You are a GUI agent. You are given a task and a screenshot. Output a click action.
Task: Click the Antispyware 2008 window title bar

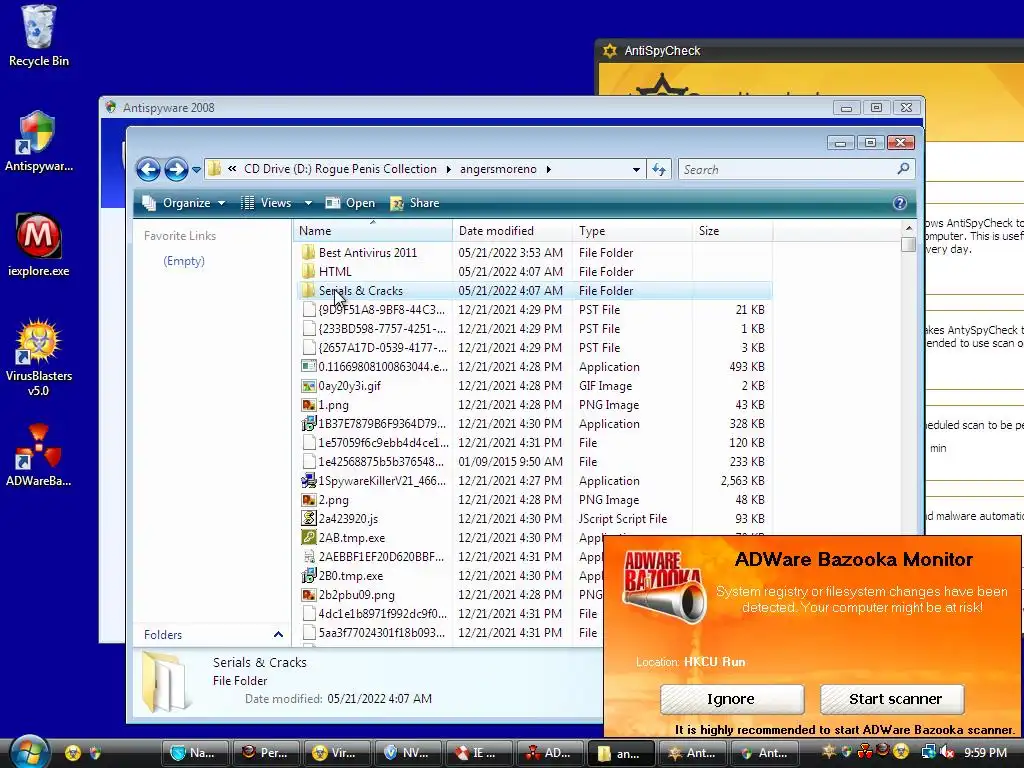(467, 108)
